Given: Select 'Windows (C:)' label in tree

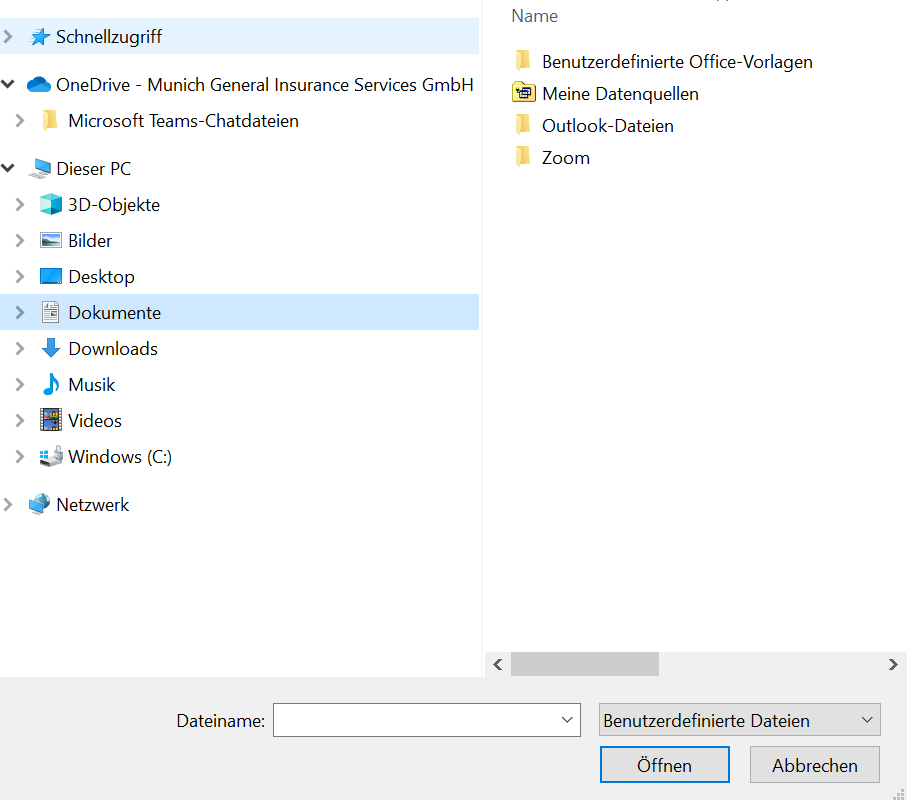Looking at the screenshot, I should (x=120, y=457).
